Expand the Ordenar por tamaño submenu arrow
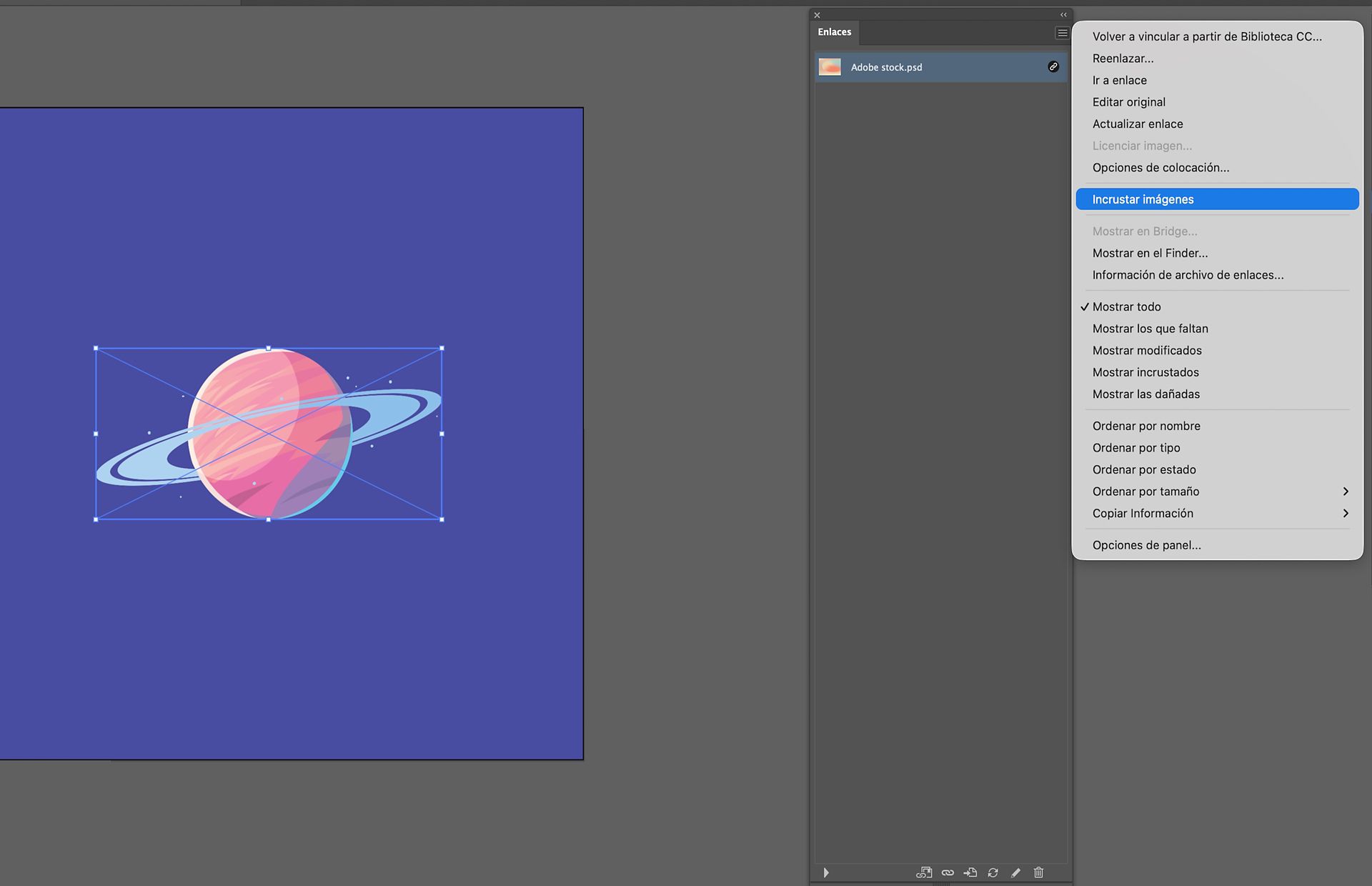This screenshot has height=886, width=1372. coord(1346,492)
